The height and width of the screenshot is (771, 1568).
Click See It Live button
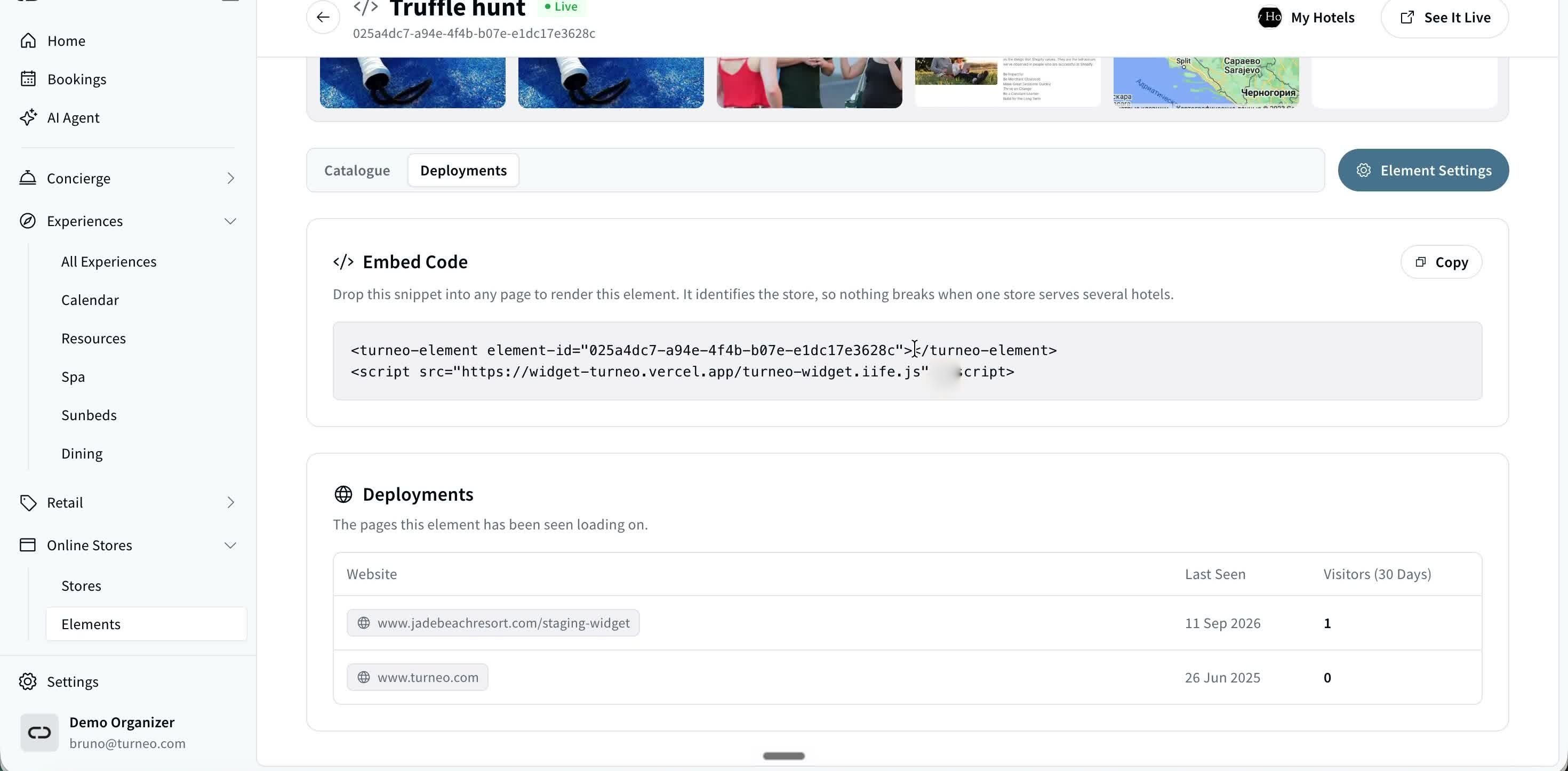tap(1444, 18)
